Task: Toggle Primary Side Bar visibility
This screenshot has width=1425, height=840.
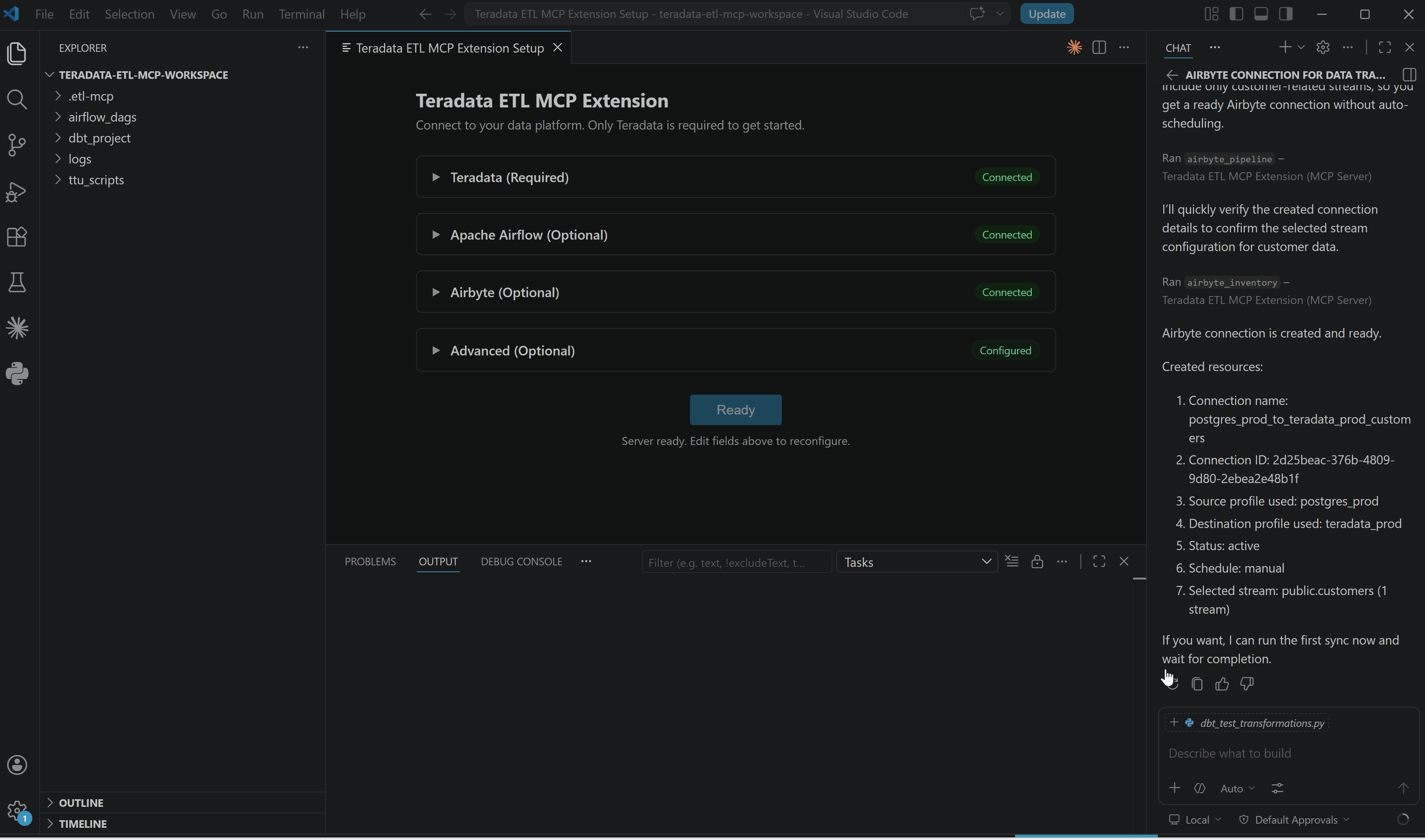Action: click(x=1236, y=14)
